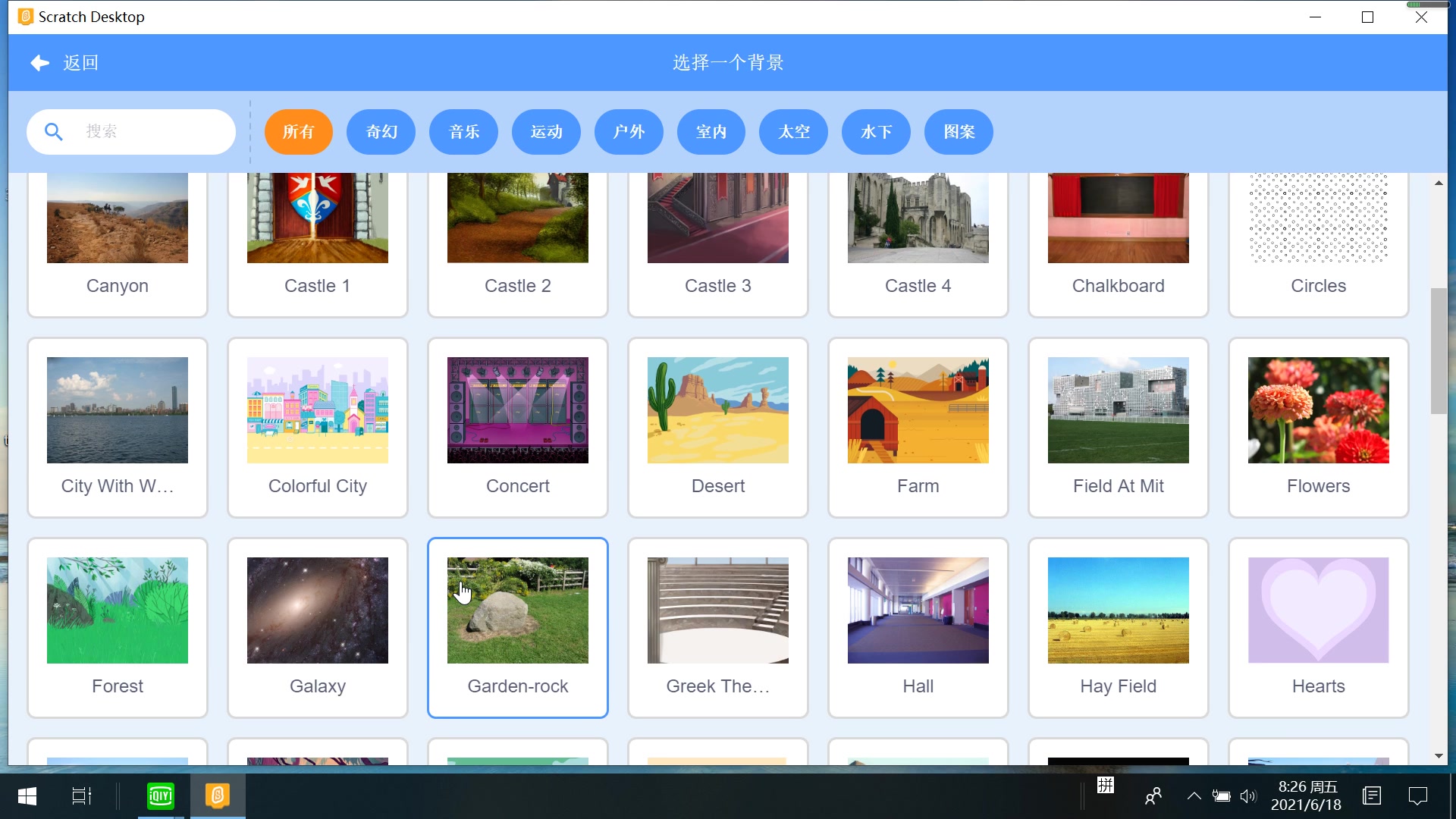Filter backdrops by 太空 category
The width and height of the screenshot is (1456, 819).
pyautogui.click(x=793, y=132)
